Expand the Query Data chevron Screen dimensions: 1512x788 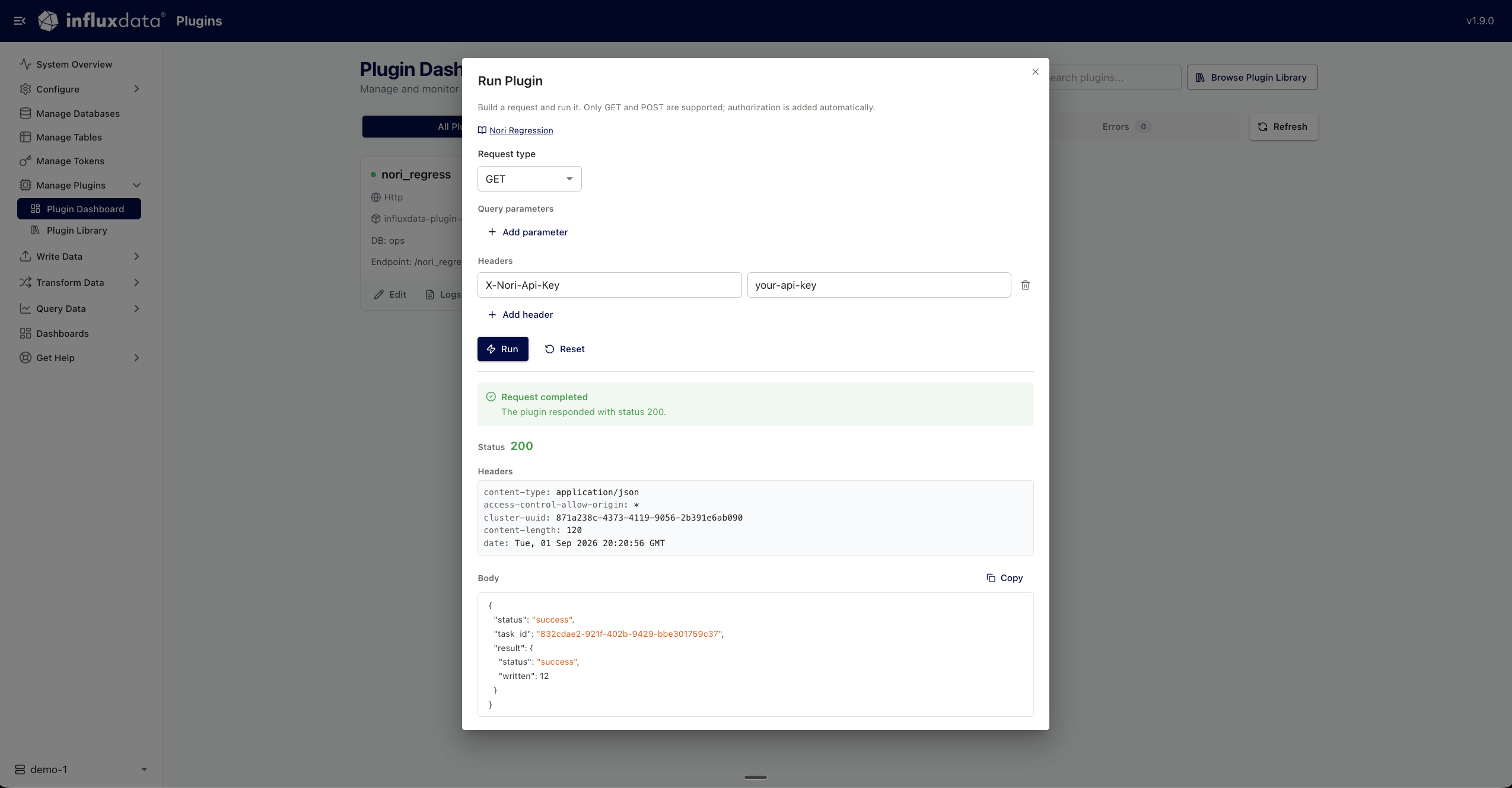[x=136, y=308]
